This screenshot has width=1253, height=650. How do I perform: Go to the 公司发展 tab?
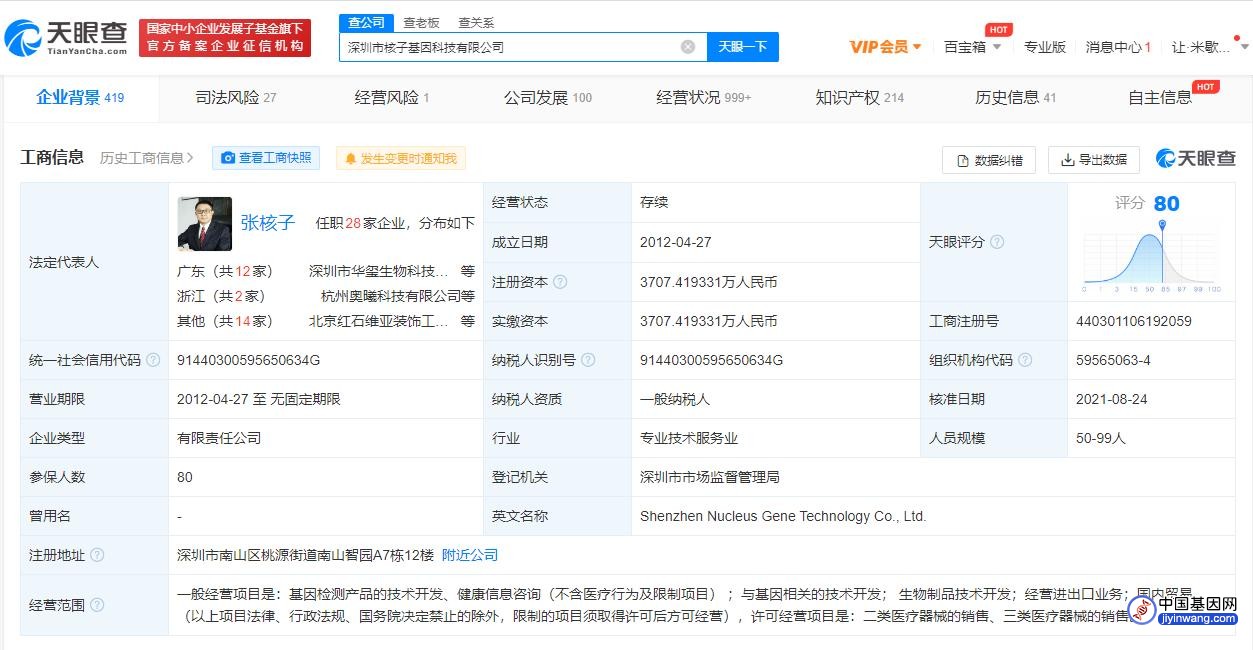pyautogui.click(x=548, y=97)
